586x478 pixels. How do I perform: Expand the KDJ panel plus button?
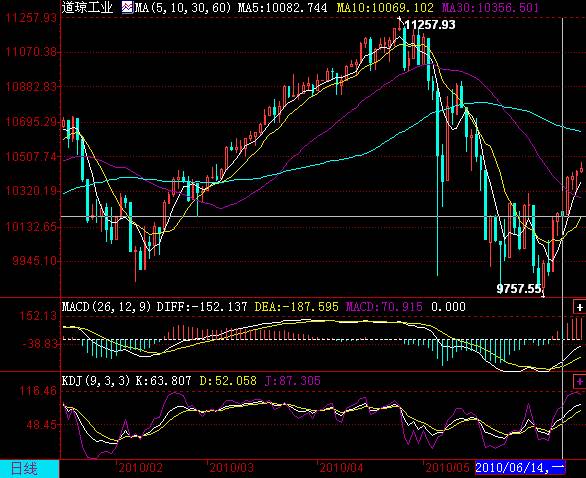coord(580,382)
